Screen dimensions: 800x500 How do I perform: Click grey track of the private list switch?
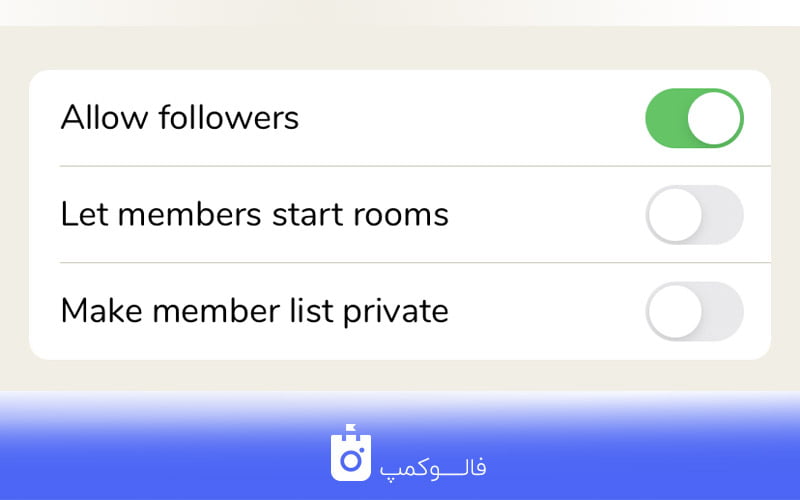click(723, 311)
